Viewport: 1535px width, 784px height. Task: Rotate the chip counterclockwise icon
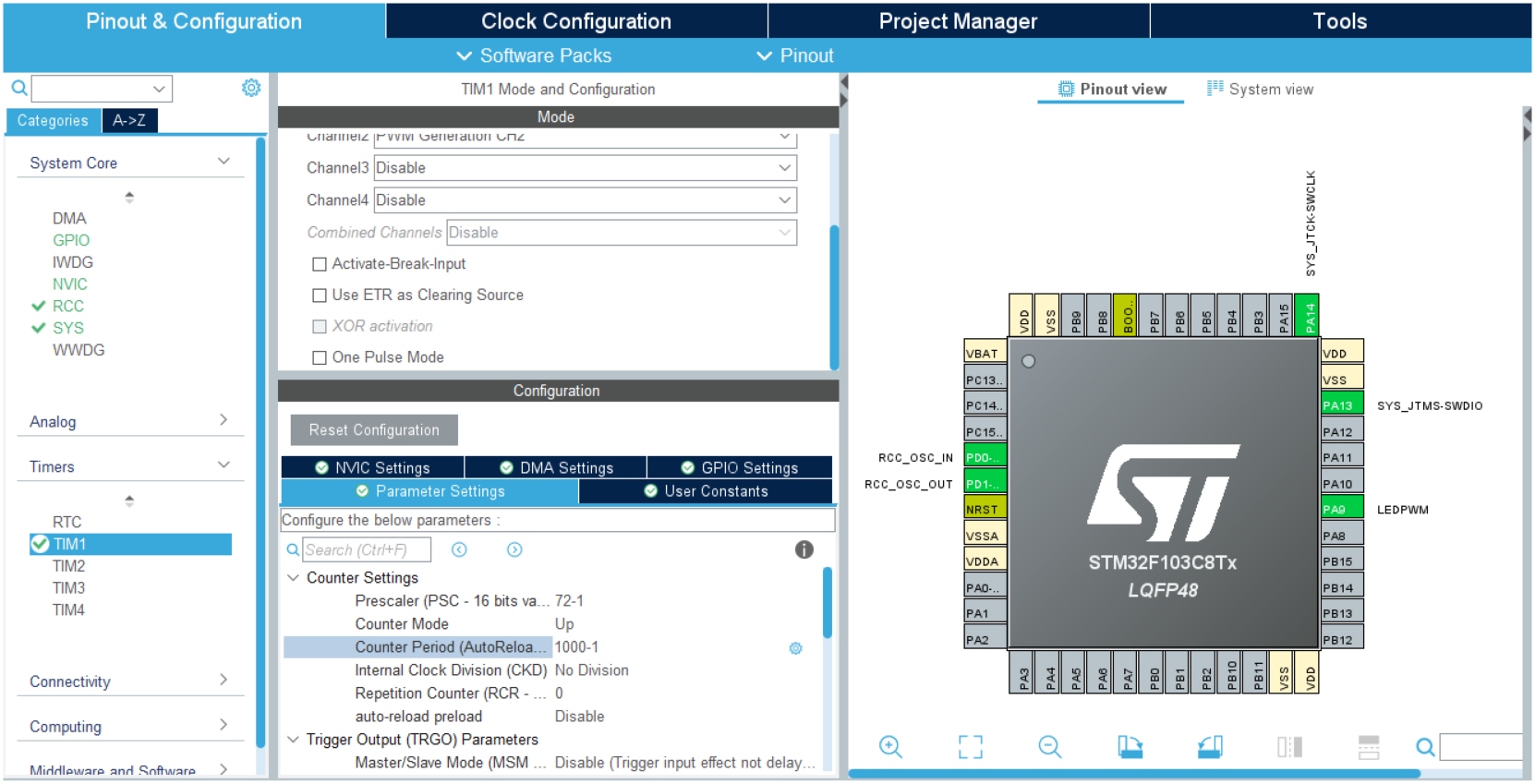(x=1210, y=747)
